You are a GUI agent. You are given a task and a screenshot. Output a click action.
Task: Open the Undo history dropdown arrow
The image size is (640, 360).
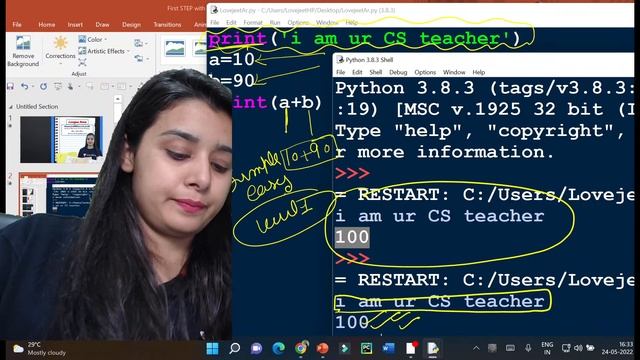point(33,86)
